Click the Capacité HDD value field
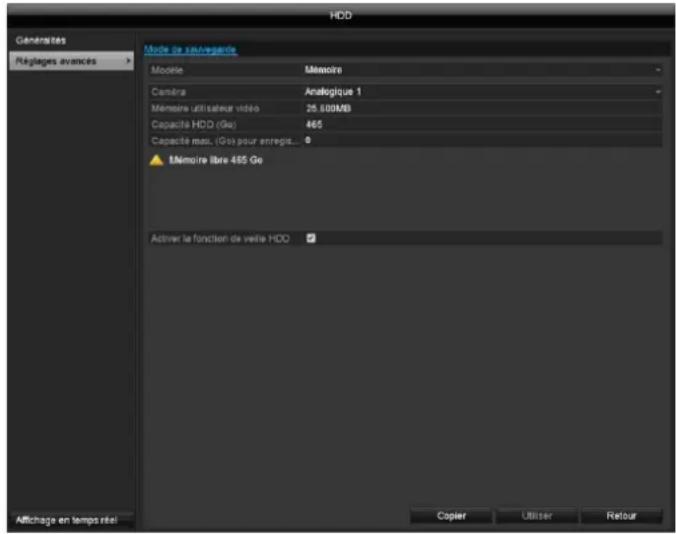 (482, 125)
